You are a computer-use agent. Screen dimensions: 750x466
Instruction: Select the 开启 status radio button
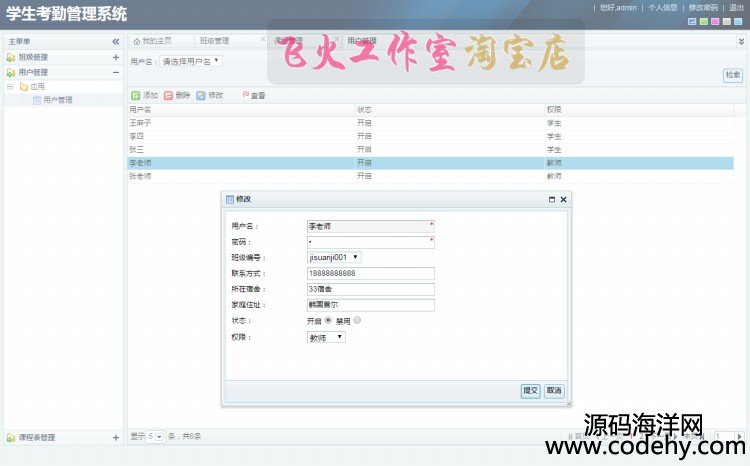[328, 320]
